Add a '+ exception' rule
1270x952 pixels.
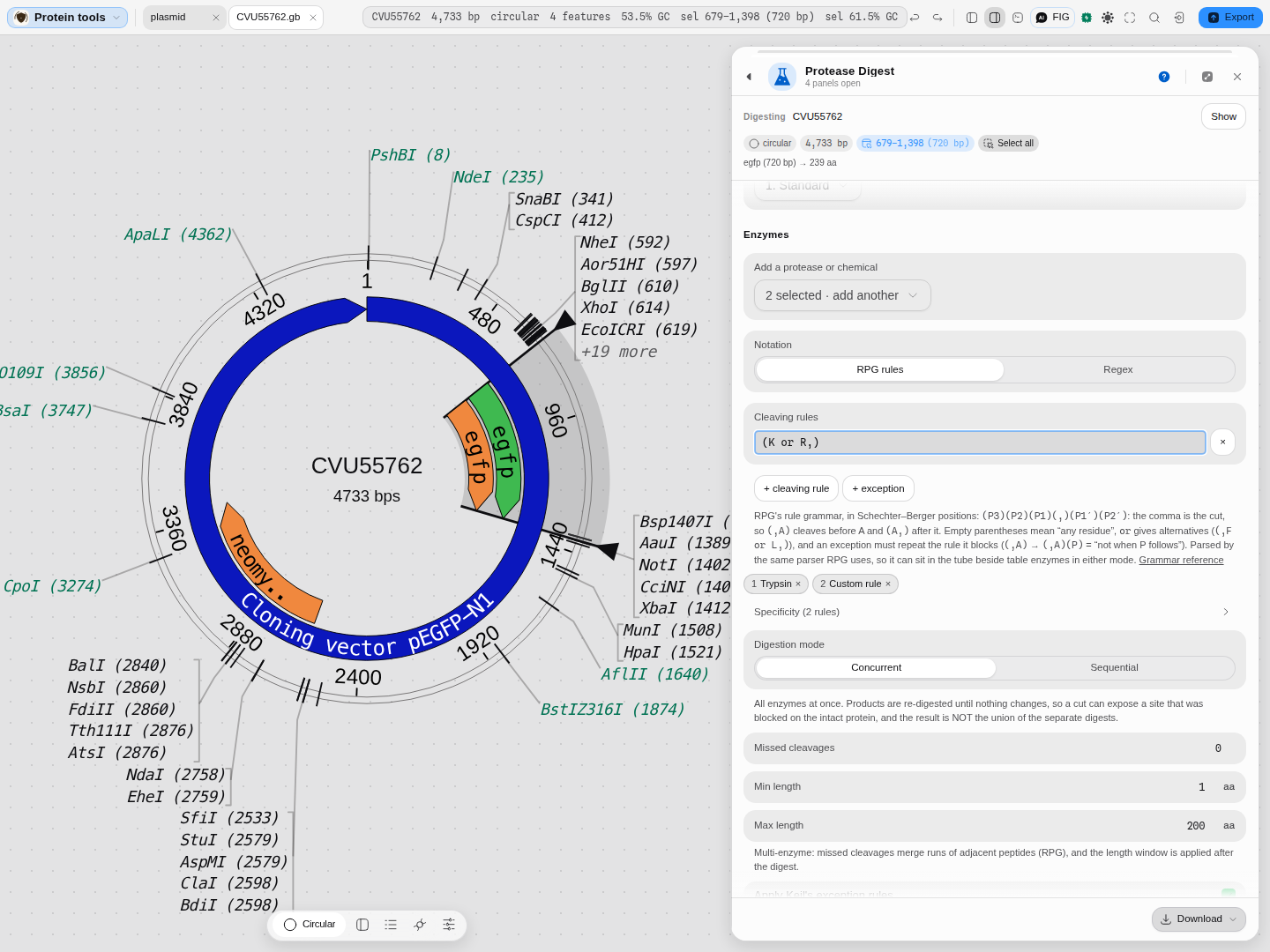click(x=878, y=488)
